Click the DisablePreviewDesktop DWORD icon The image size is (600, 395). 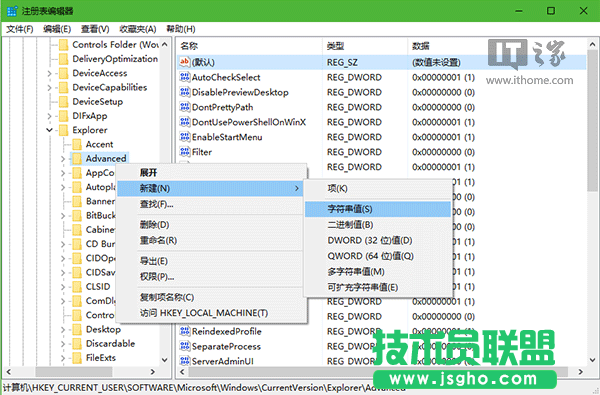pos(185,92)
